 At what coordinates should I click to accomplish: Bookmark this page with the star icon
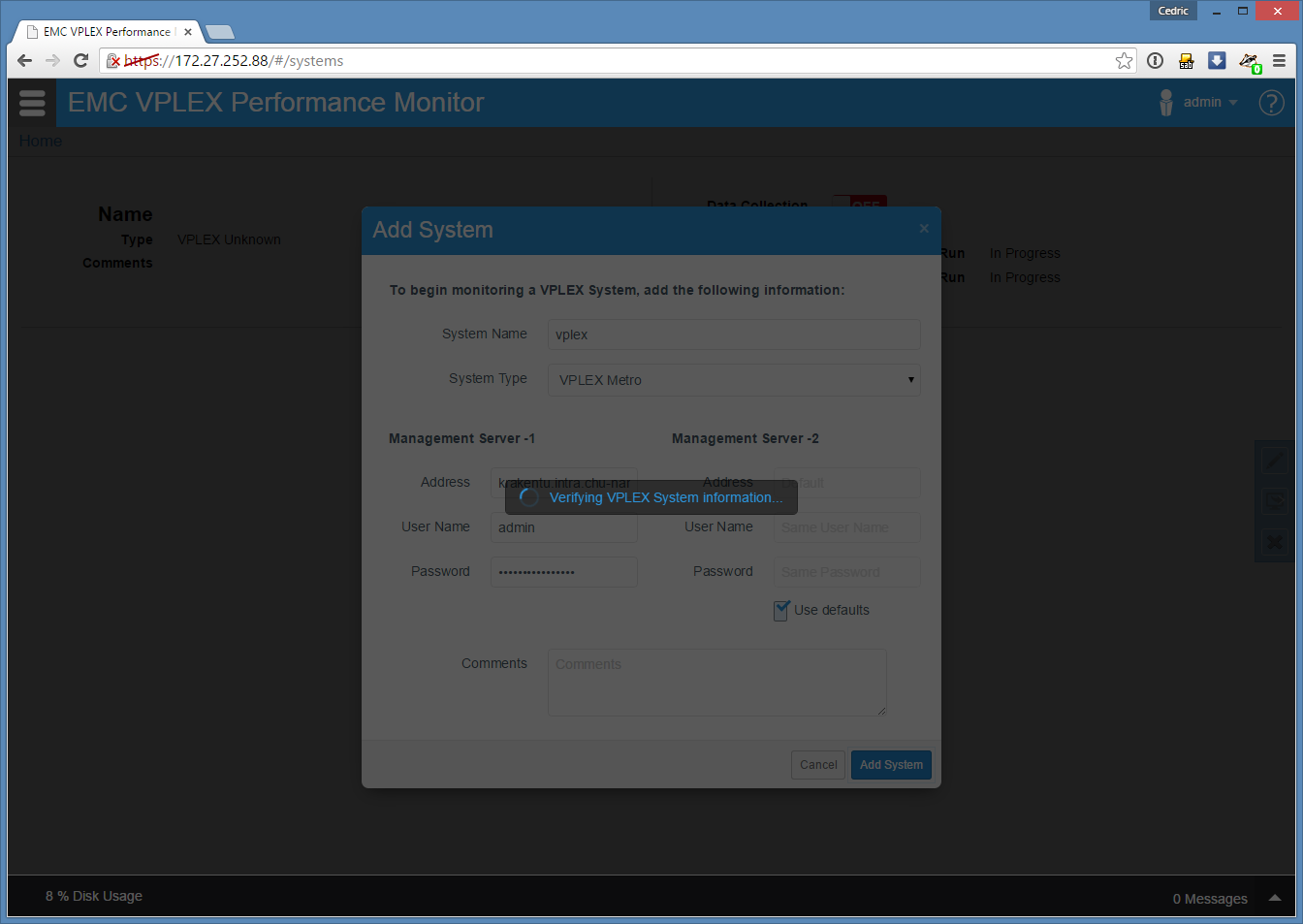click(x=1124, y=61)
